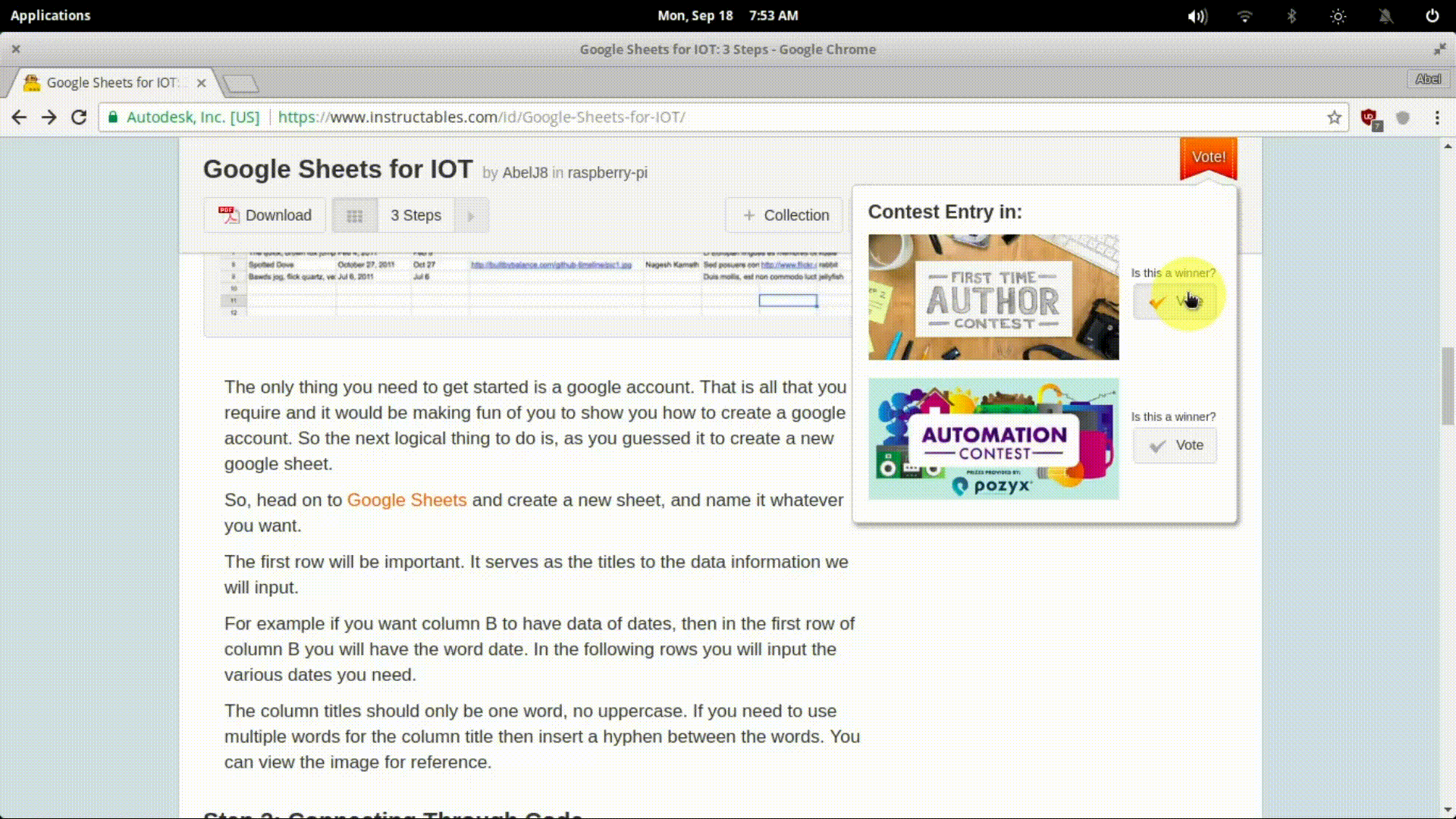Follow the Google Sheets link in text
This screenshot has width=1456, height=819.
tap(406, 500)
